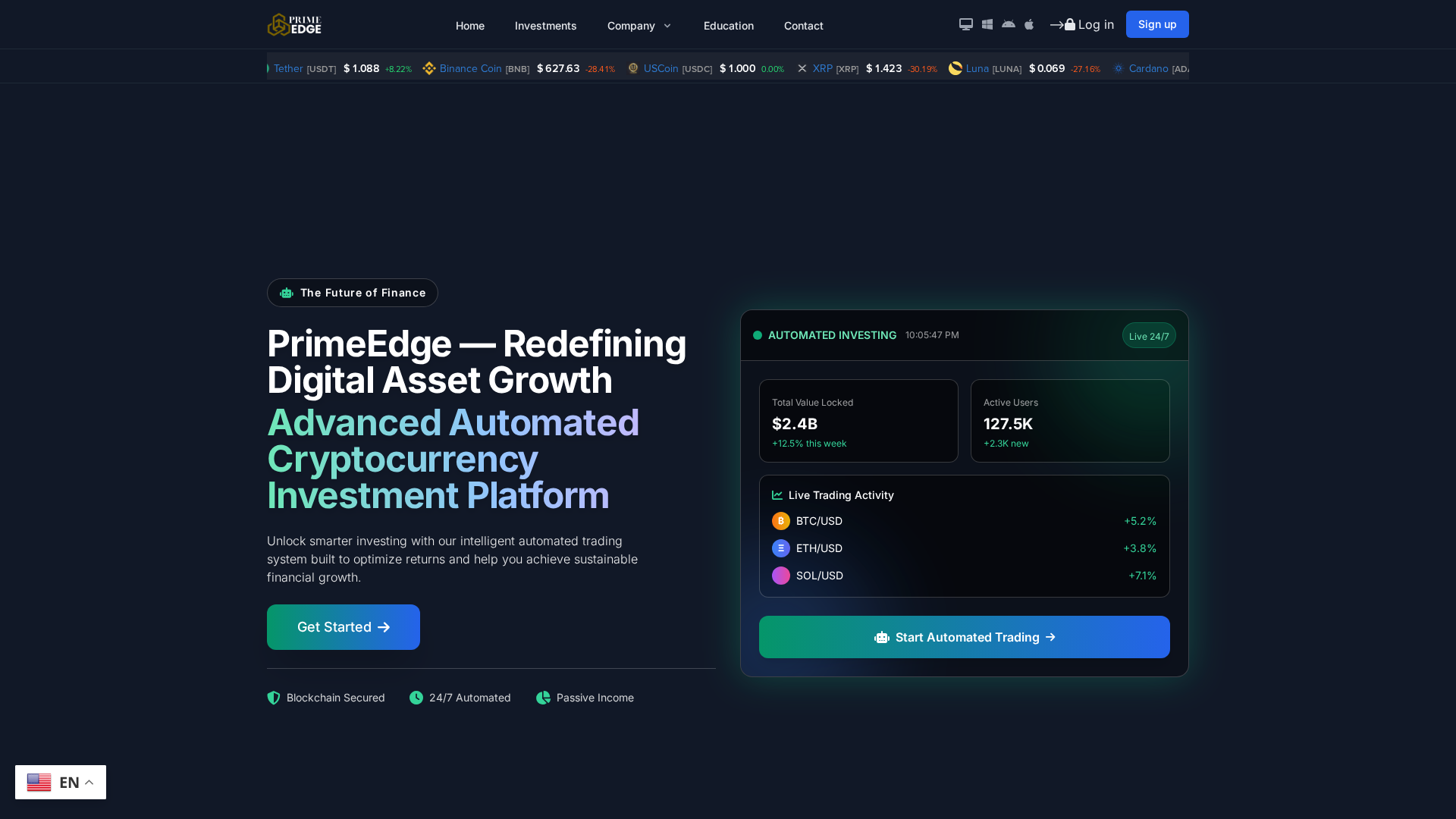Open the EN language picker
1456x819 pixels.
click(x=61, y=782)
